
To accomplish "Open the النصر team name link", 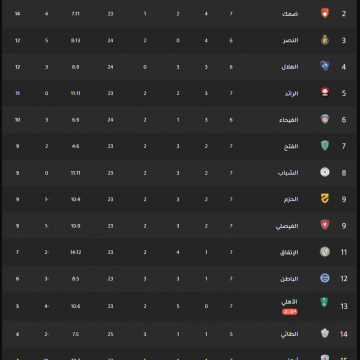I will tap(290, 40).
